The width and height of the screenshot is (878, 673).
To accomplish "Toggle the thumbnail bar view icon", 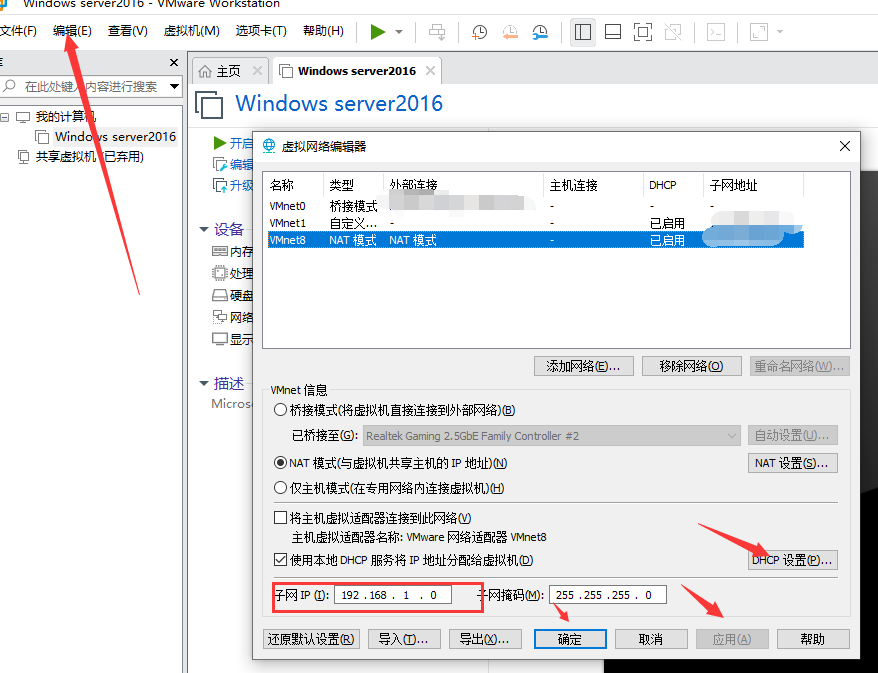I will click(x=613, y=32).
